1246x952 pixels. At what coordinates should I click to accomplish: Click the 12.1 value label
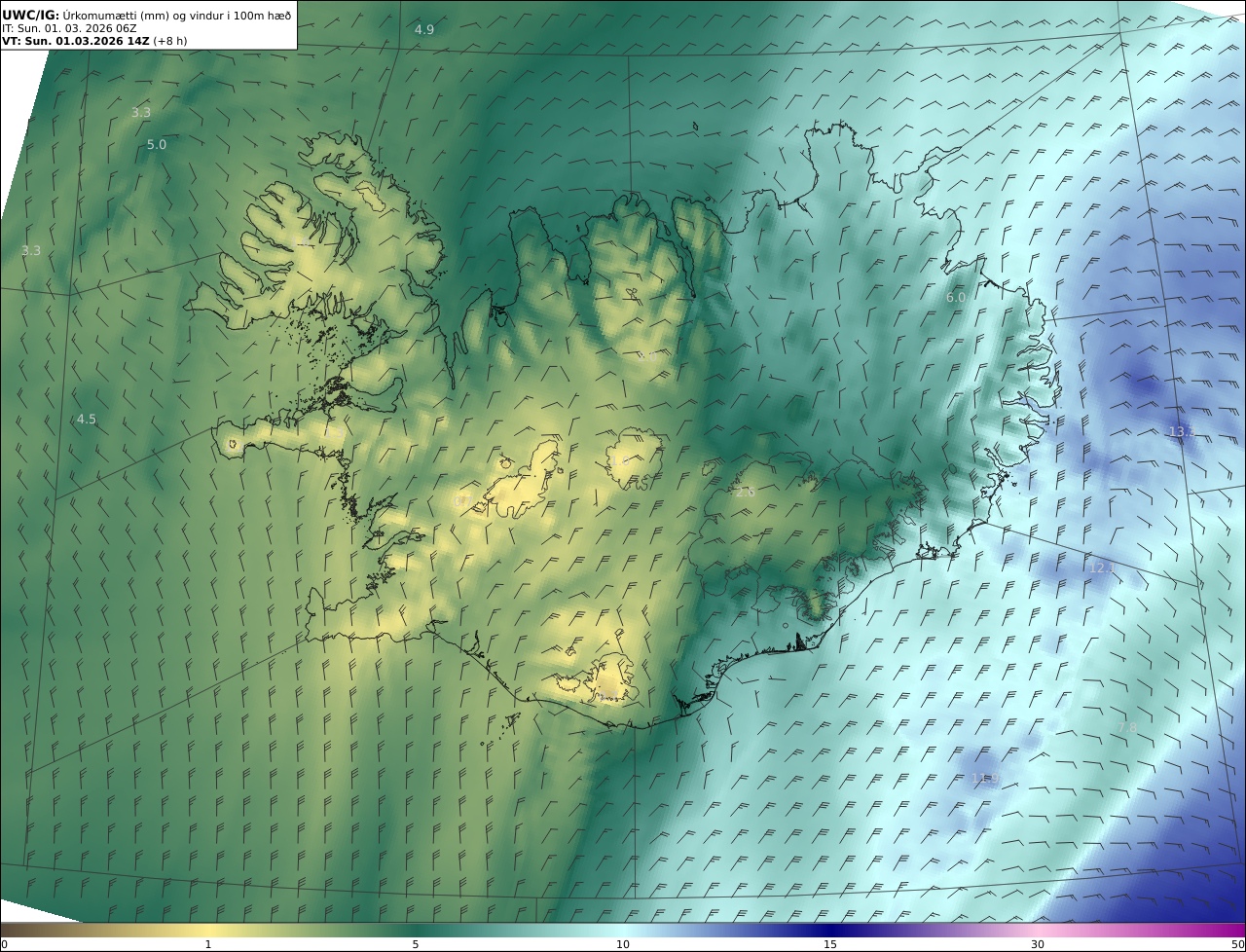pos(1102,568)
